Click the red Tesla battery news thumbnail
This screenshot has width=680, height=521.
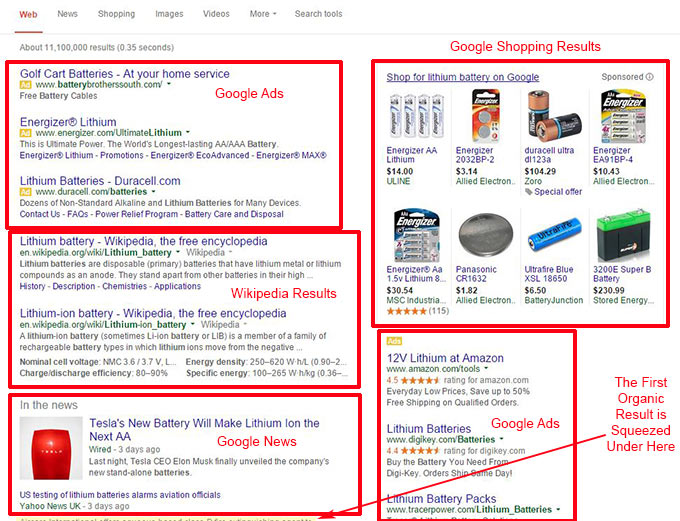click(51, 448)
